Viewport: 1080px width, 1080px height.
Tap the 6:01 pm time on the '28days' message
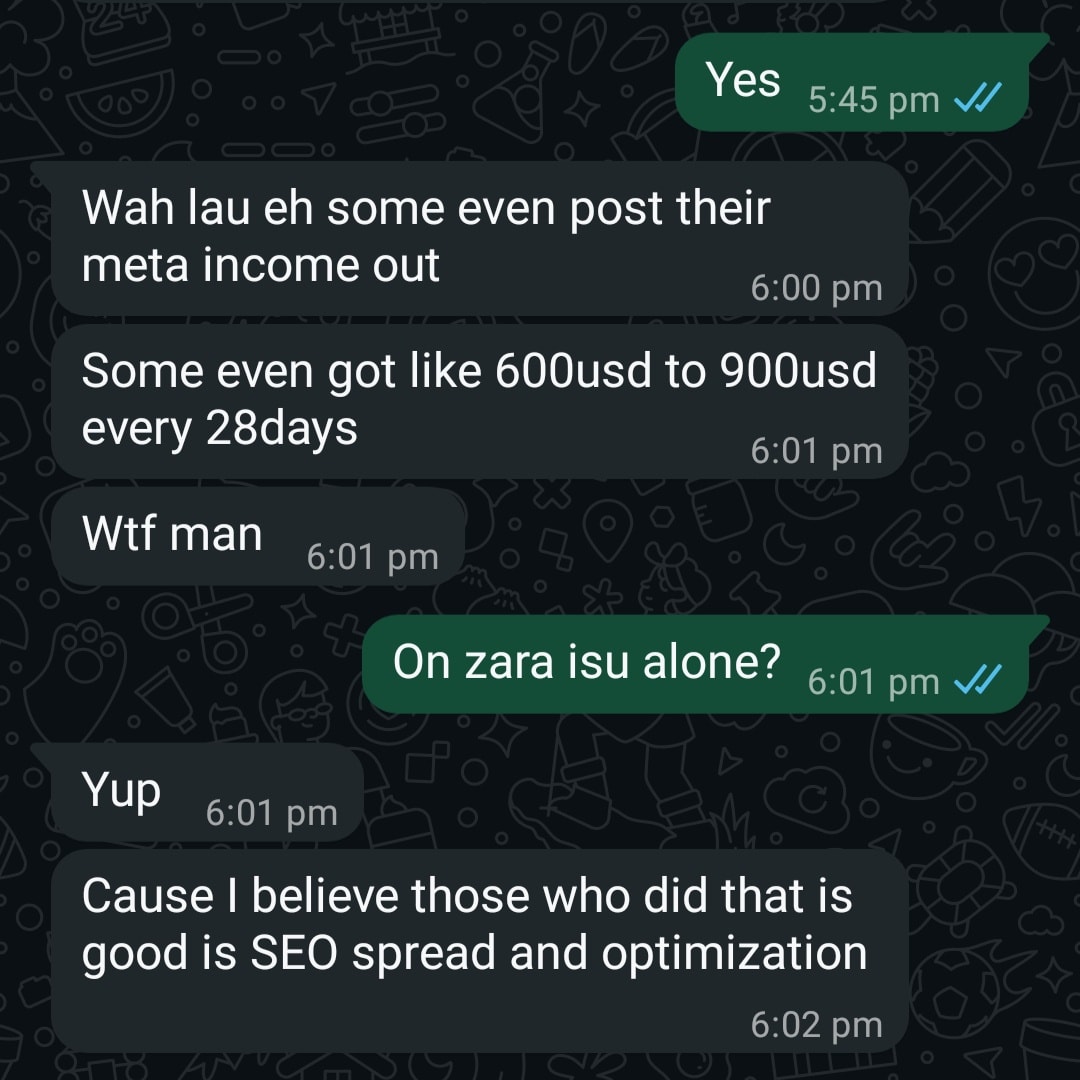click(816, 451)
